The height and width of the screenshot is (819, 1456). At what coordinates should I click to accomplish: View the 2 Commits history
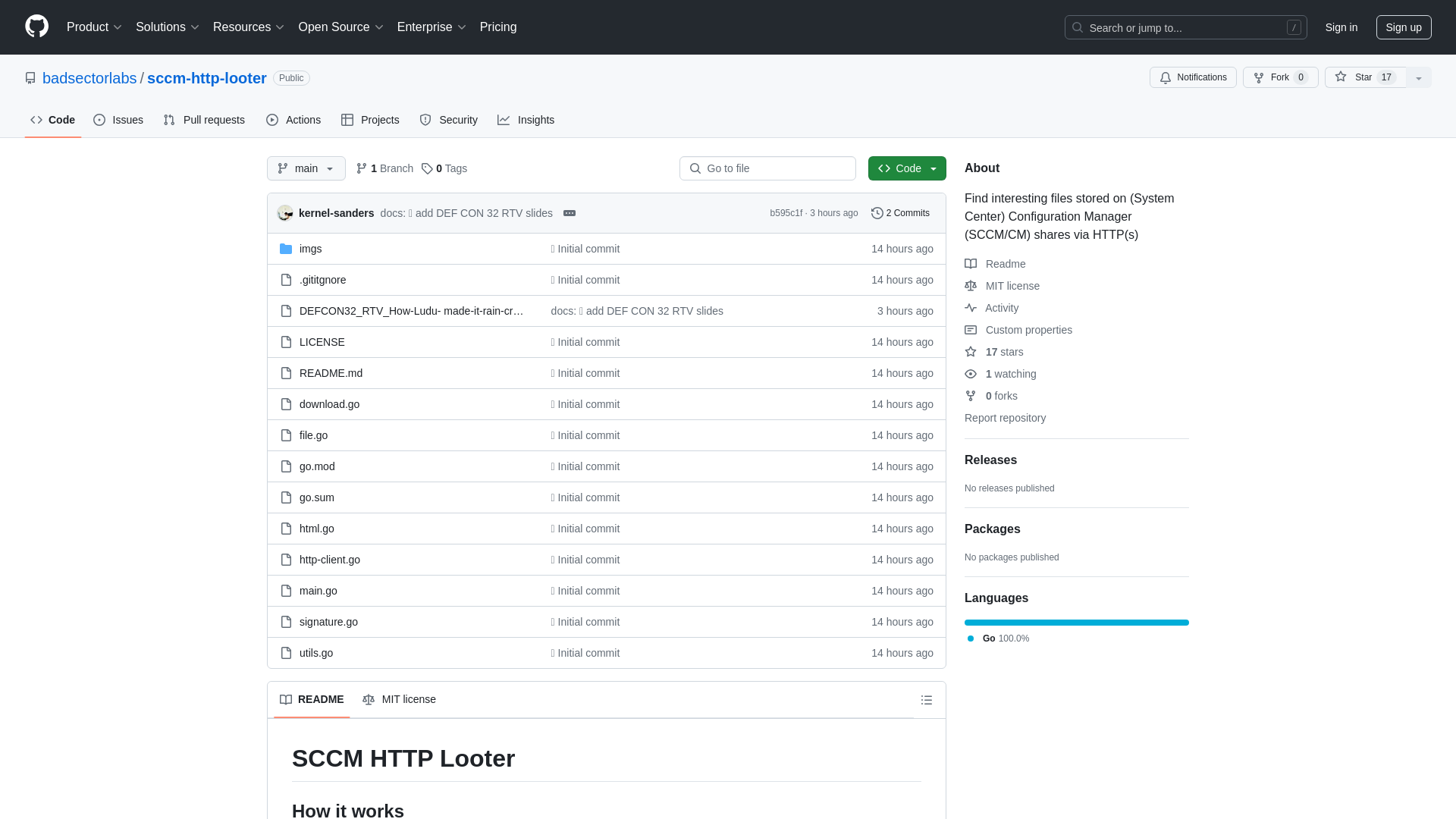(x=900, y=213)
